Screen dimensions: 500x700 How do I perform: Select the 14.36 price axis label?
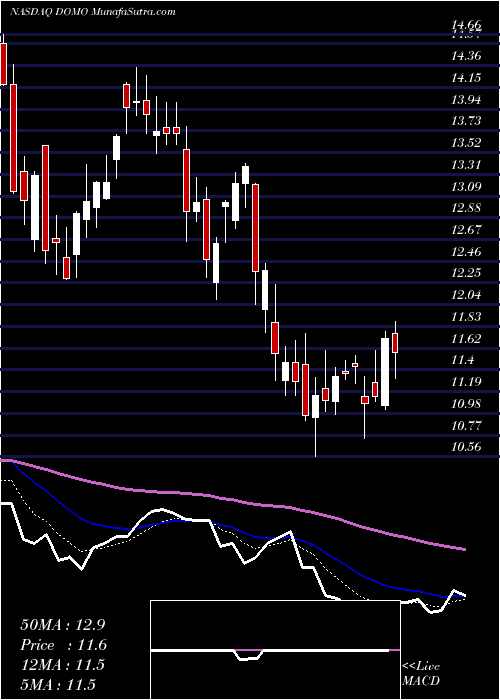(x=467, y=56)
